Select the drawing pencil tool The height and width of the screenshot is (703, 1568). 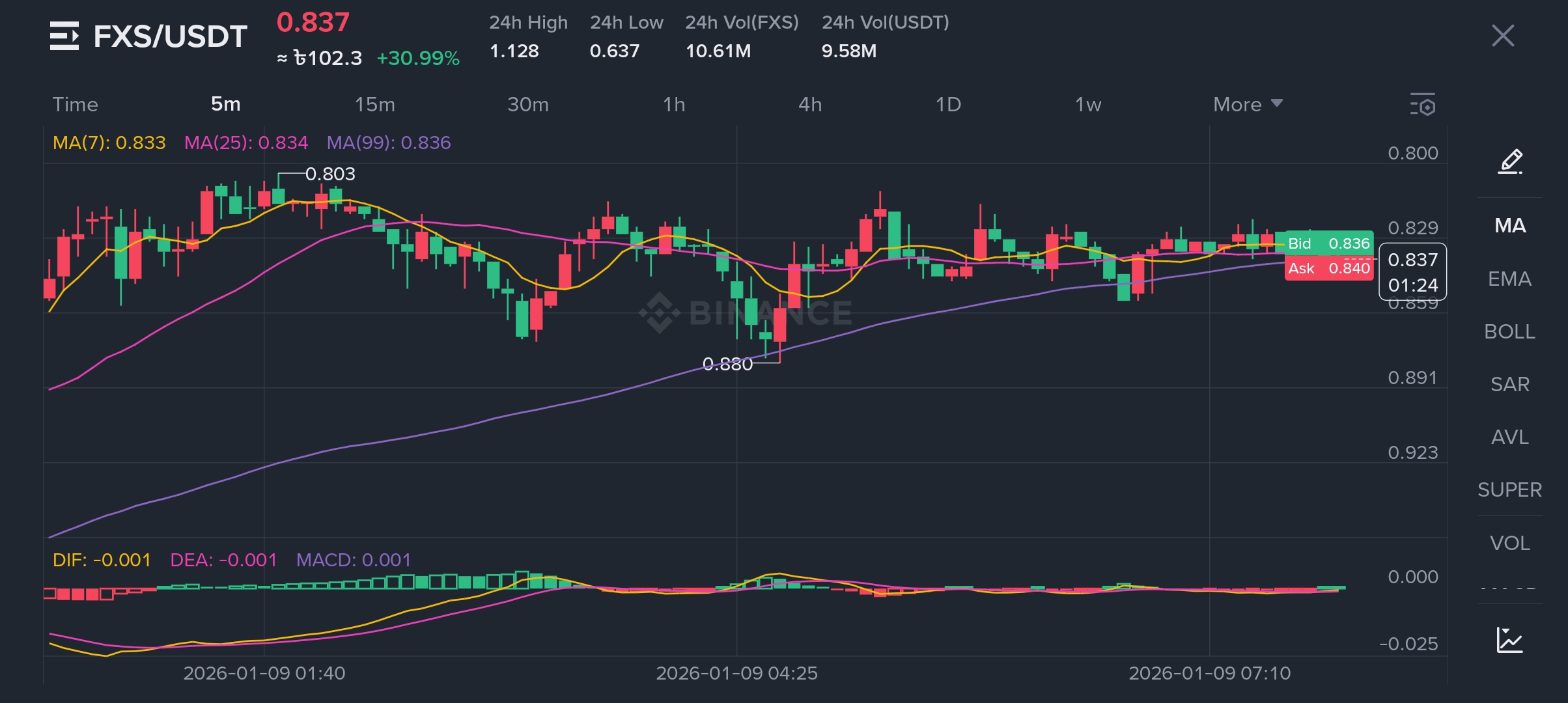(1510, 161)
